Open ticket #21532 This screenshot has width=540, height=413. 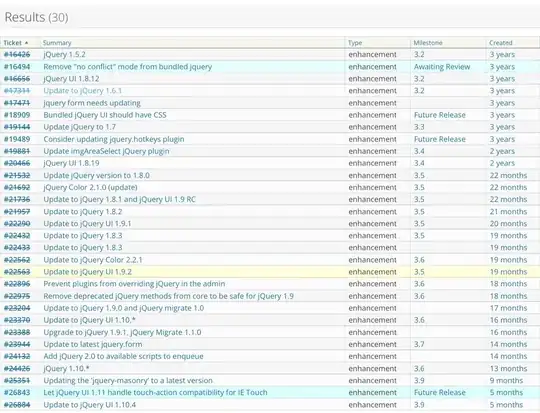point(17,175)
